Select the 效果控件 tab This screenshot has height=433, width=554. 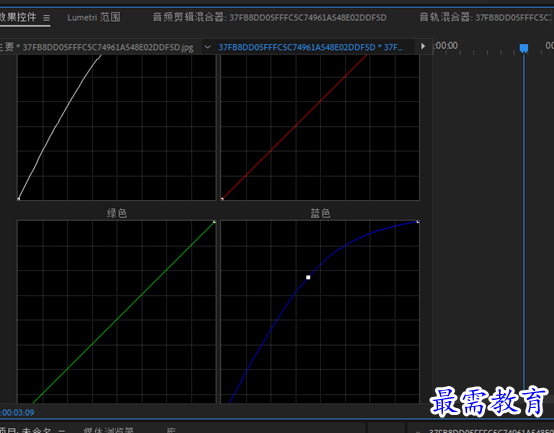18,17
